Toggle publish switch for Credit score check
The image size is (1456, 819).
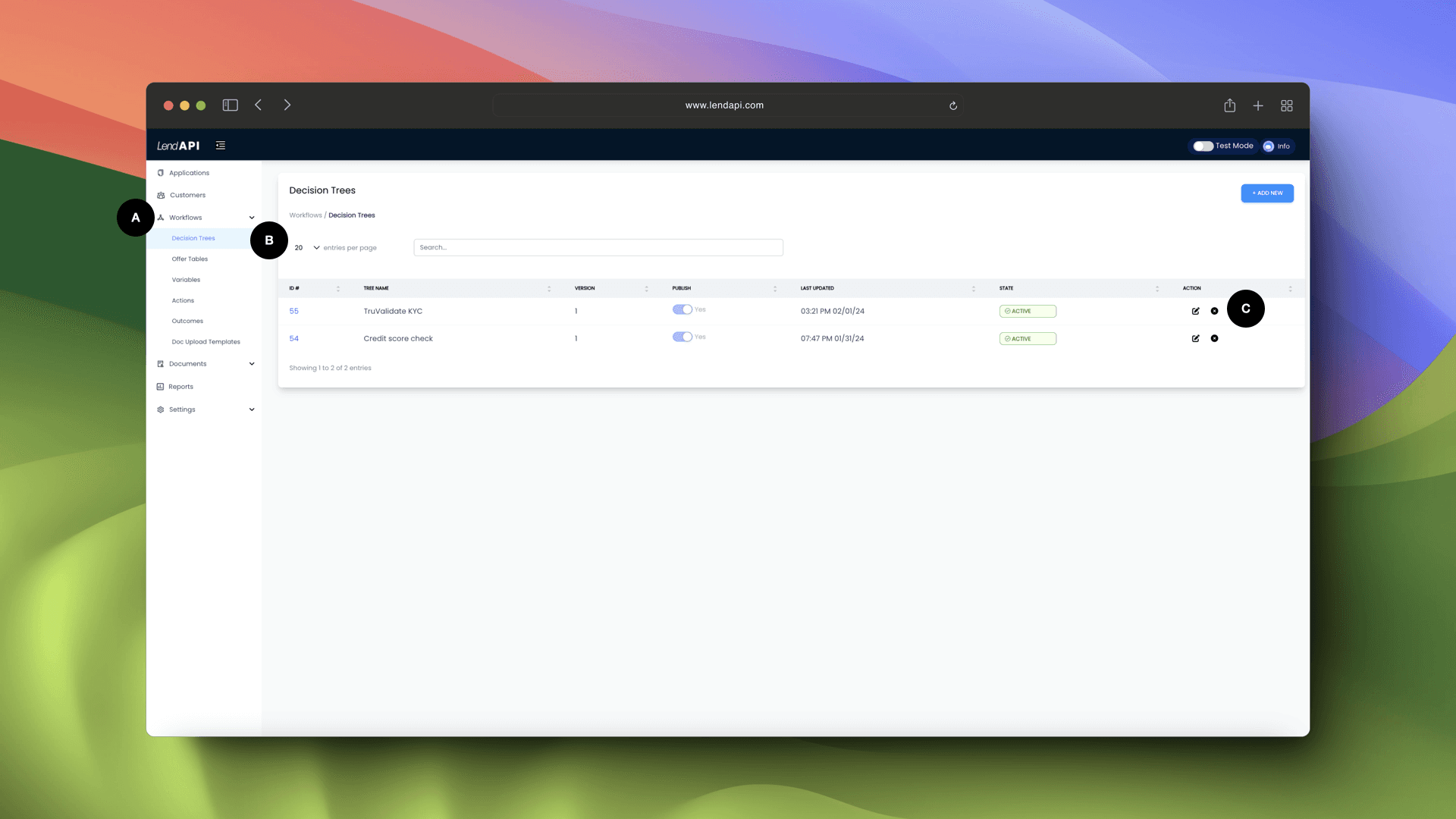click(682, 337)
